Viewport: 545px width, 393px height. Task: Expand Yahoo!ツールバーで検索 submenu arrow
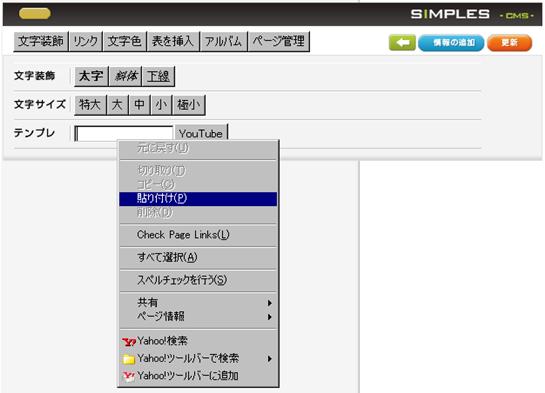point(269,358)
